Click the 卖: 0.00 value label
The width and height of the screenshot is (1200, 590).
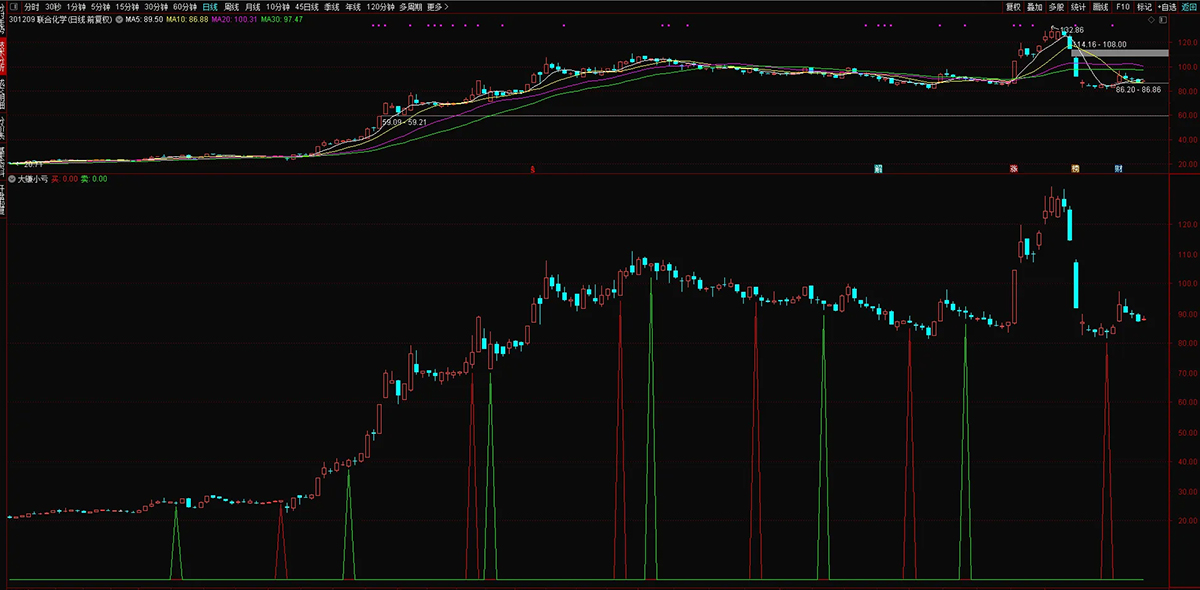pos(94,179)
